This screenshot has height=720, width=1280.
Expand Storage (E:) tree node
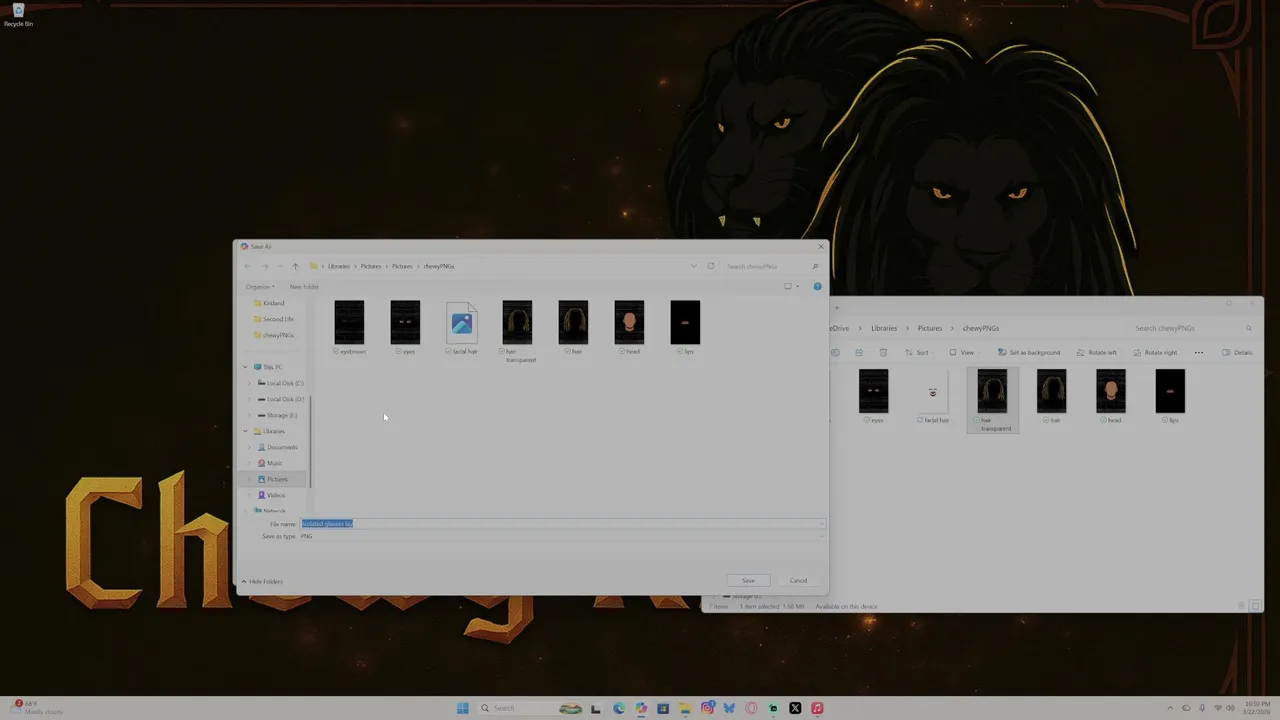[x=249, y=415]
